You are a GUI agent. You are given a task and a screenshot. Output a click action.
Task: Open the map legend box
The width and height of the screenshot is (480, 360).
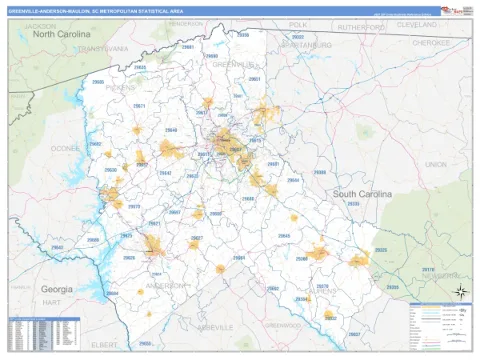click(441, 327)
